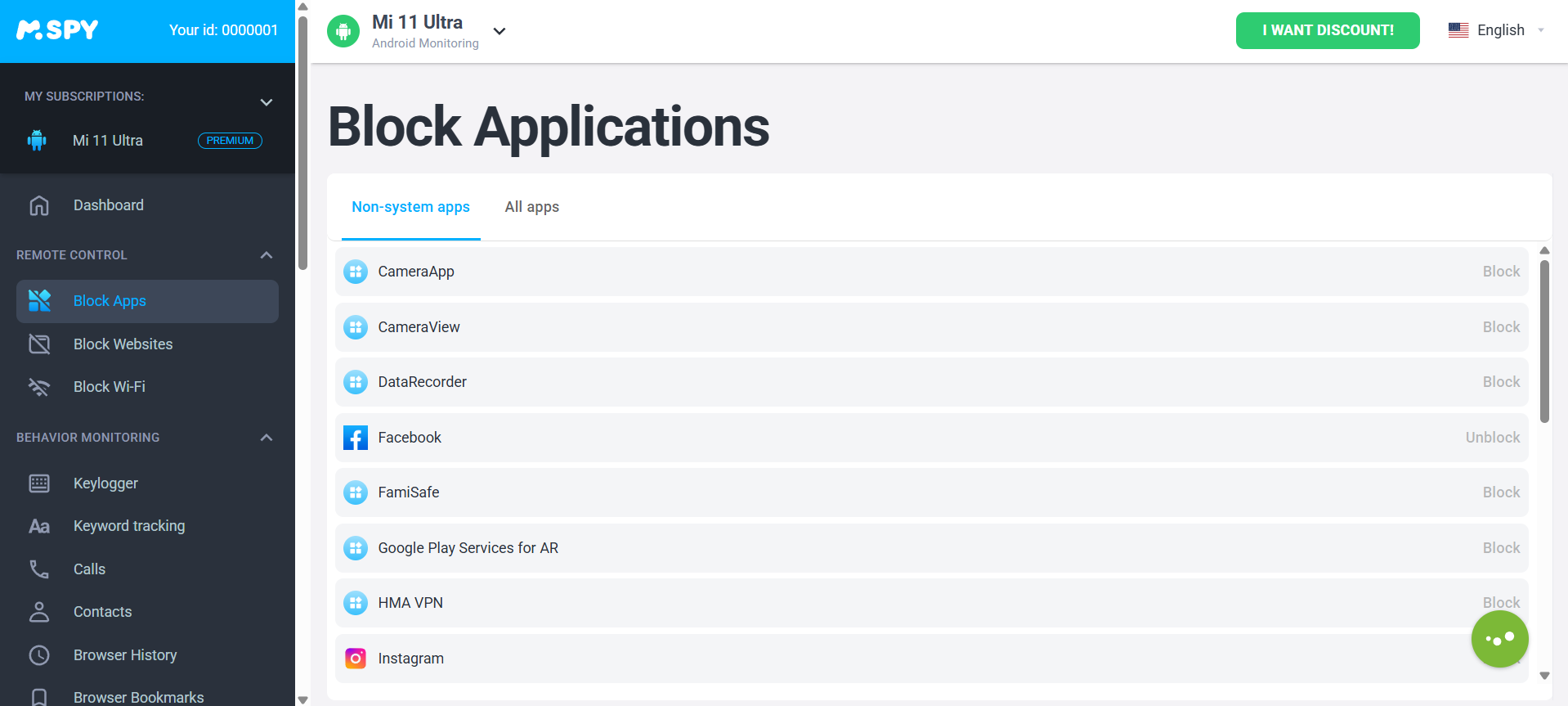
Task: Click the 'Your id: 0000001' text
Action: click(223, 30)
